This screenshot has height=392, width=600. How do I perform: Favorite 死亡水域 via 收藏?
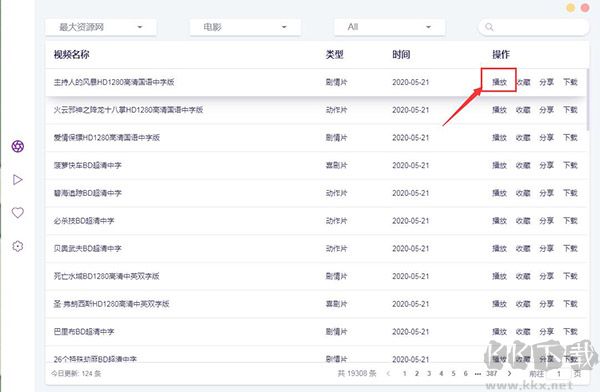coord(523,276)
